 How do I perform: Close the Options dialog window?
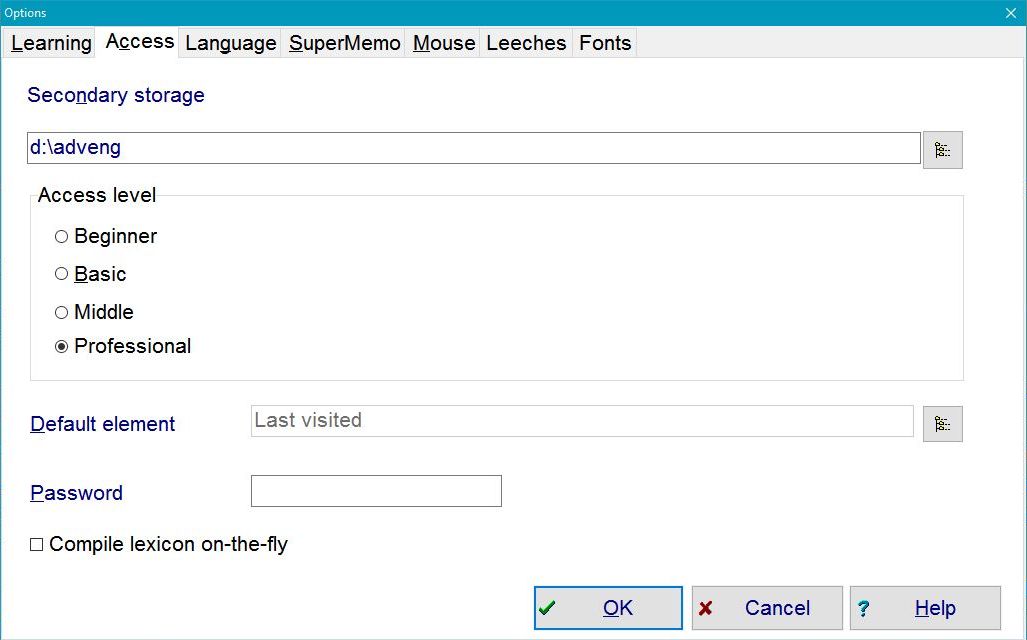click(1010, 12)
